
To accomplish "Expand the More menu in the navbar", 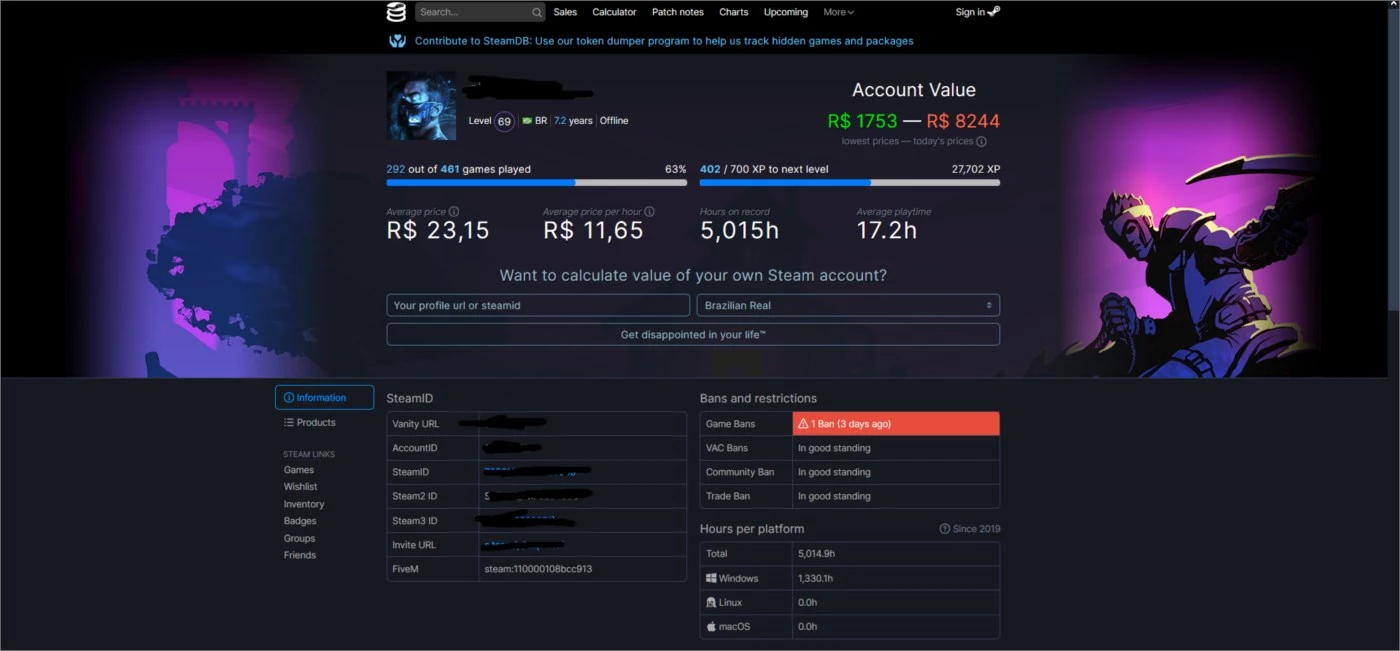I will 838,12.
